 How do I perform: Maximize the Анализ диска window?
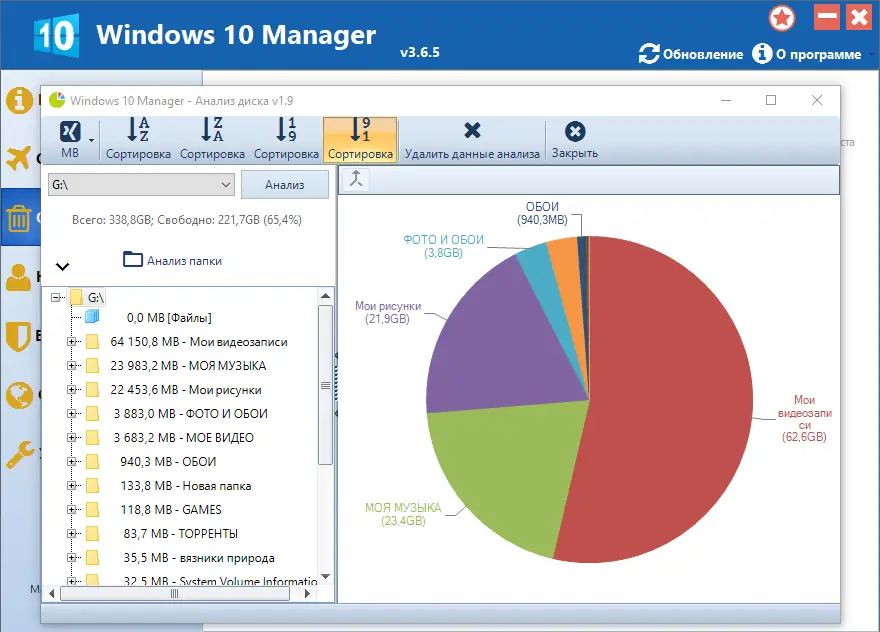pos(771,100)
